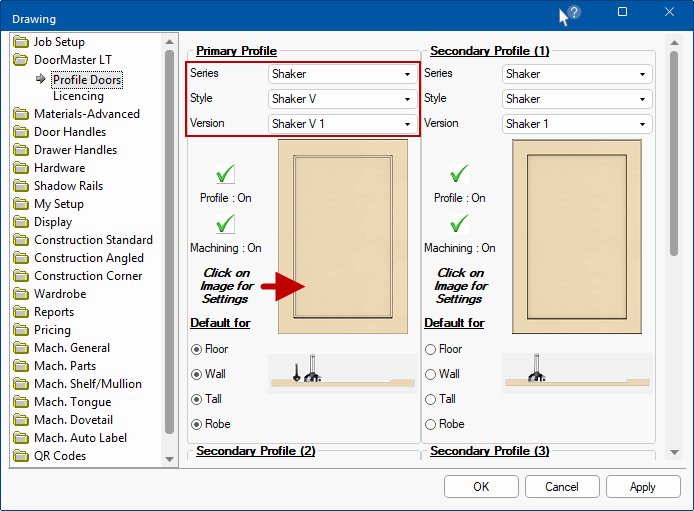This screenshot has width=694, height=511.
Task: Select Floor radio in Secondary Profile (1)
Action: pos(431,349)
